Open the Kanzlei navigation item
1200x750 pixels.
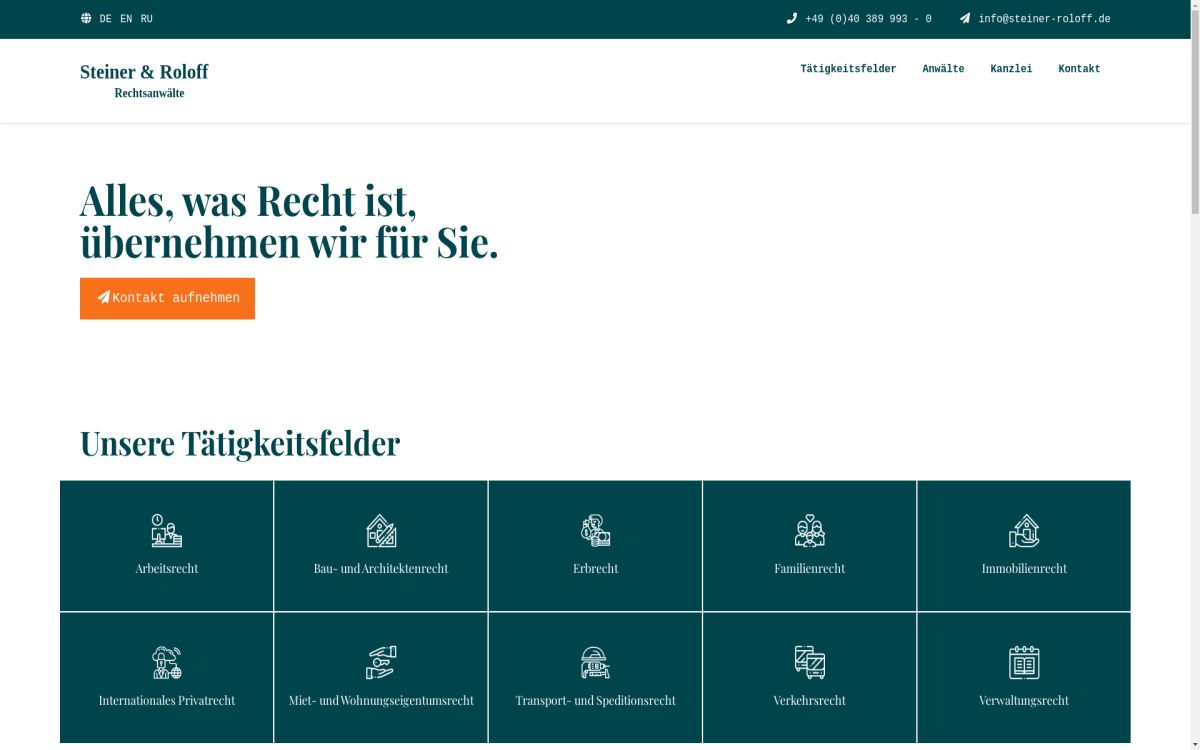[x=1011, y=68]
